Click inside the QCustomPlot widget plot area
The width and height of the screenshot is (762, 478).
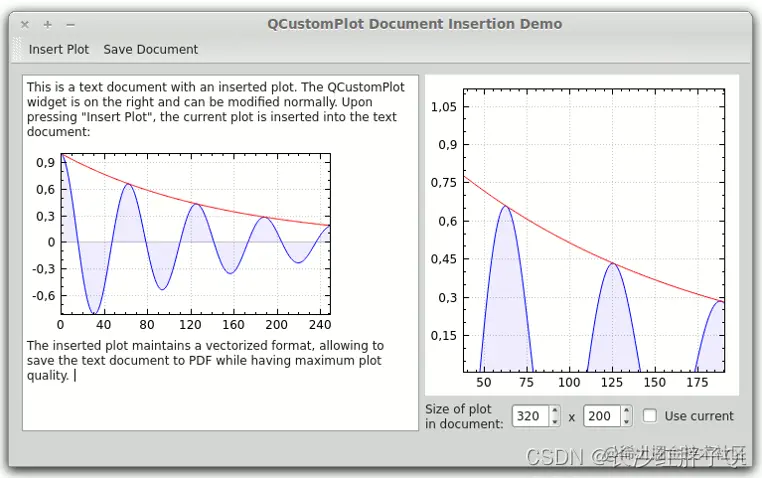click(594, 231)
